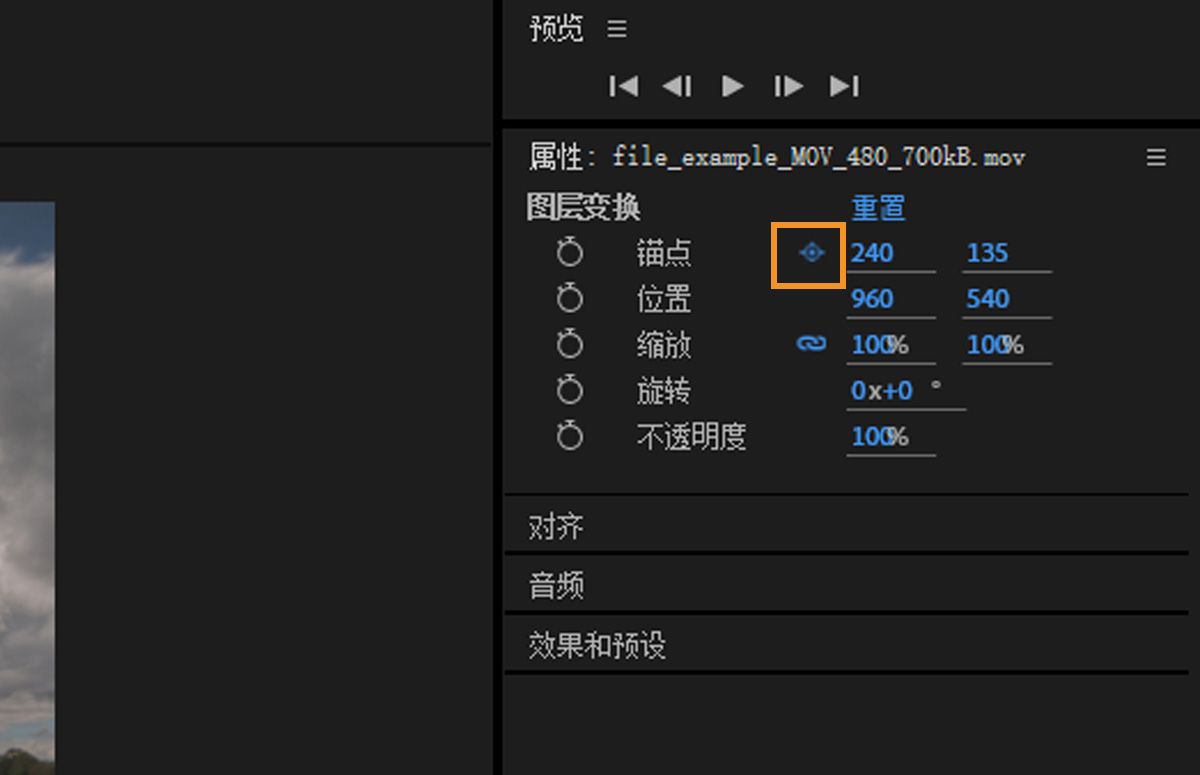Enable the 锚点 keyframe stopwatch

point(570,252)
